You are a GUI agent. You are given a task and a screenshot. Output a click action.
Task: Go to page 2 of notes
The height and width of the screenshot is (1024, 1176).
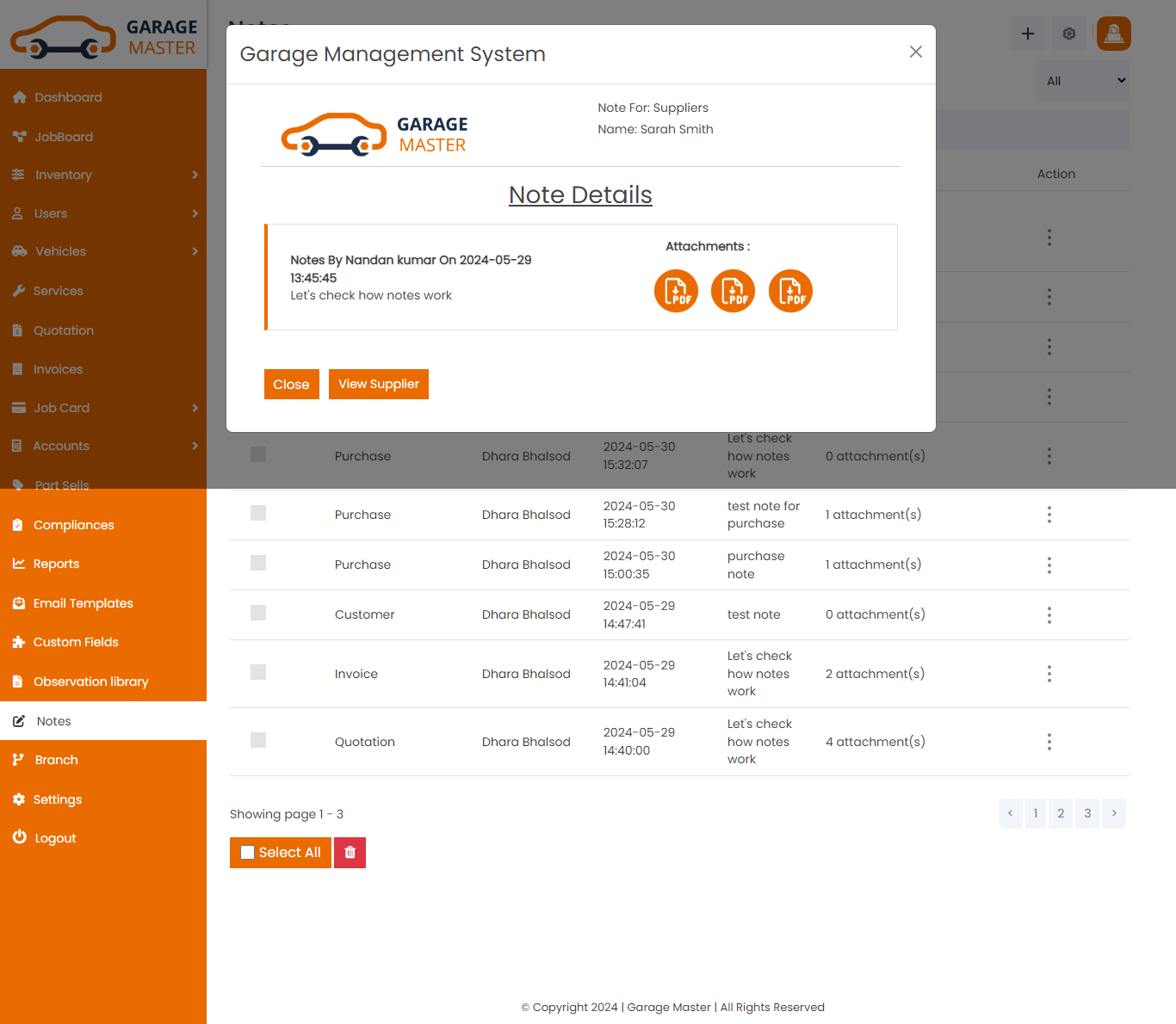(1061, 813)
